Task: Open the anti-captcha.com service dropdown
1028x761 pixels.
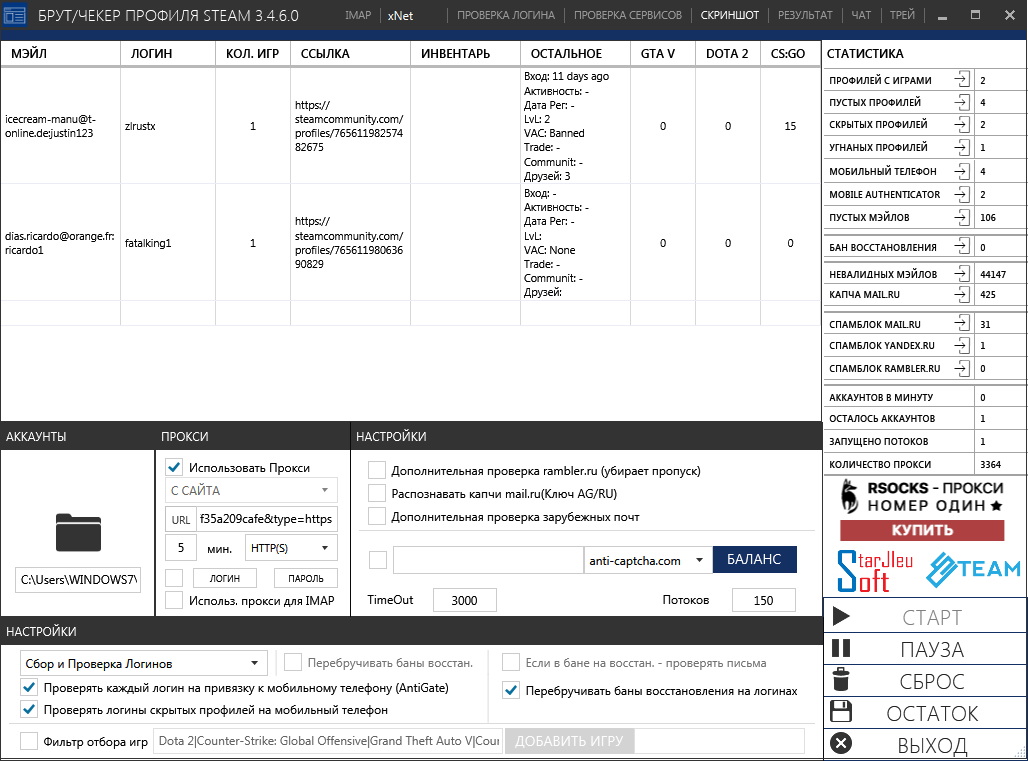Action: point(647,560)
